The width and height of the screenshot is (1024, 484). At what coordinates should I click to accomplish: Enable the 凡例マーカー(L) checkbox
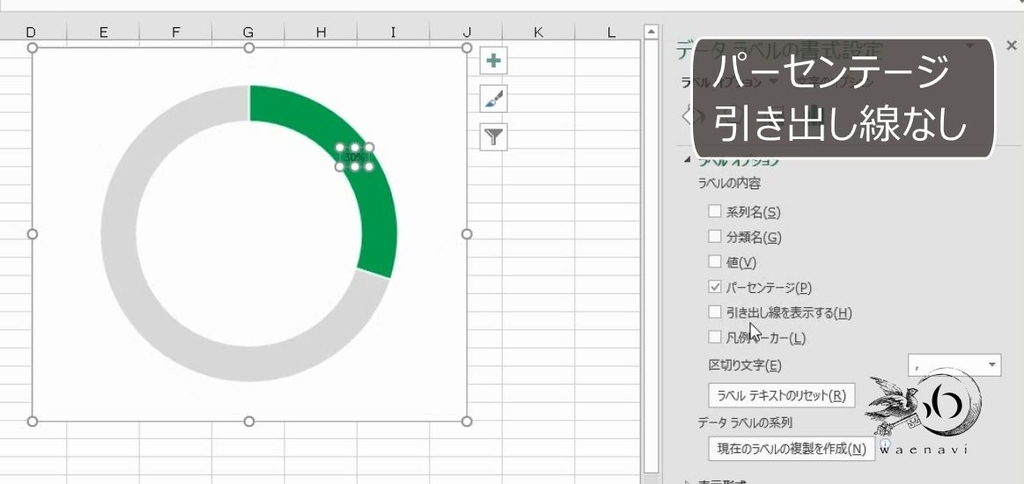714,338
